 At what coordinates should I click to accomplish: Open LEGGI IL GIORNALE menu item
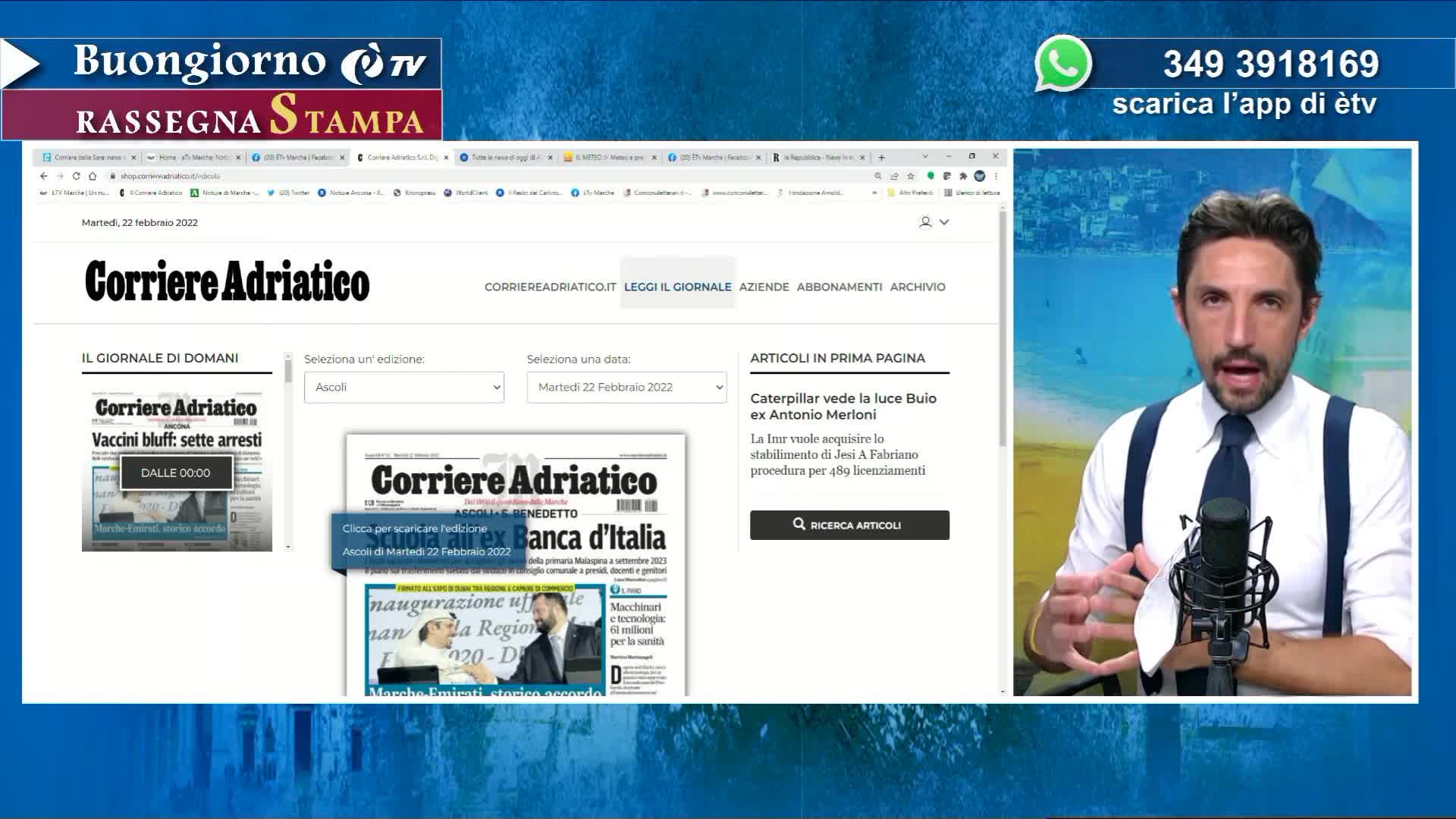[x=677, y=287]
